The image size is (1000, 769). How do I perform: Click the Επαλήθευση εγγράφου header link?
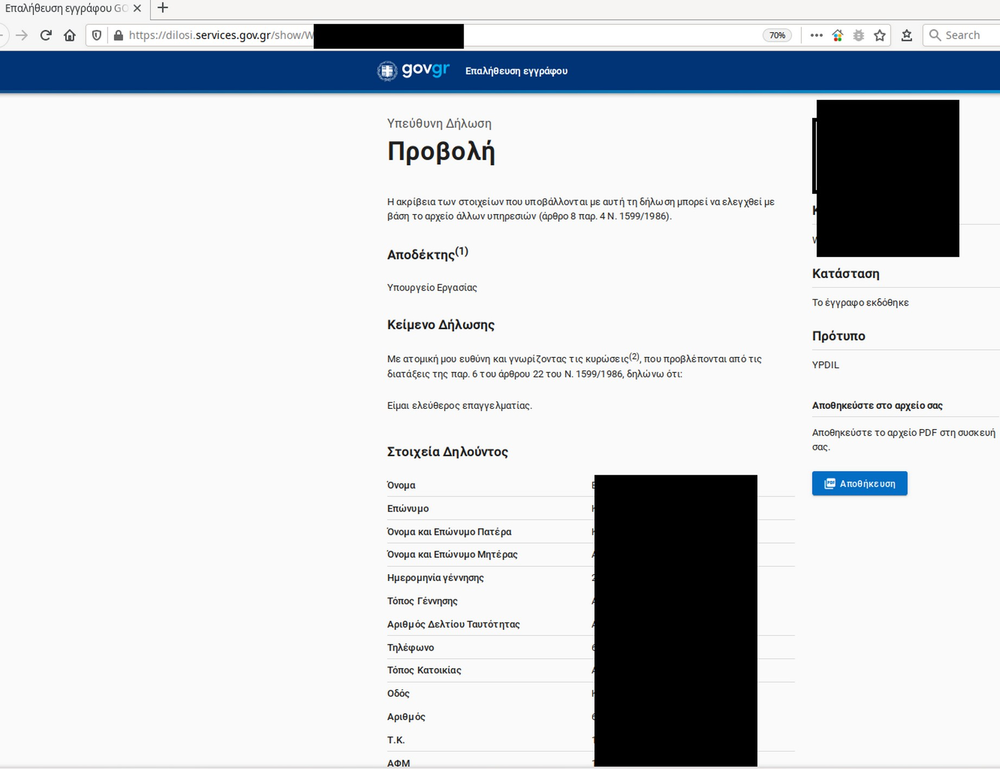tap(516, 71)
